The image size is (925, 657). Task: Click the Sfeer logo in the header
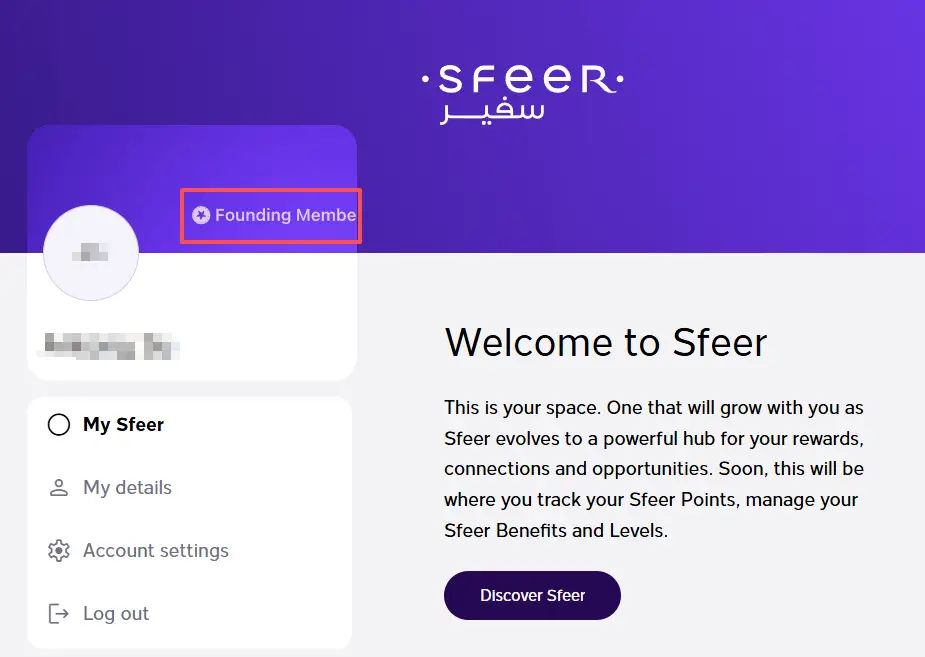coord(522,80)
